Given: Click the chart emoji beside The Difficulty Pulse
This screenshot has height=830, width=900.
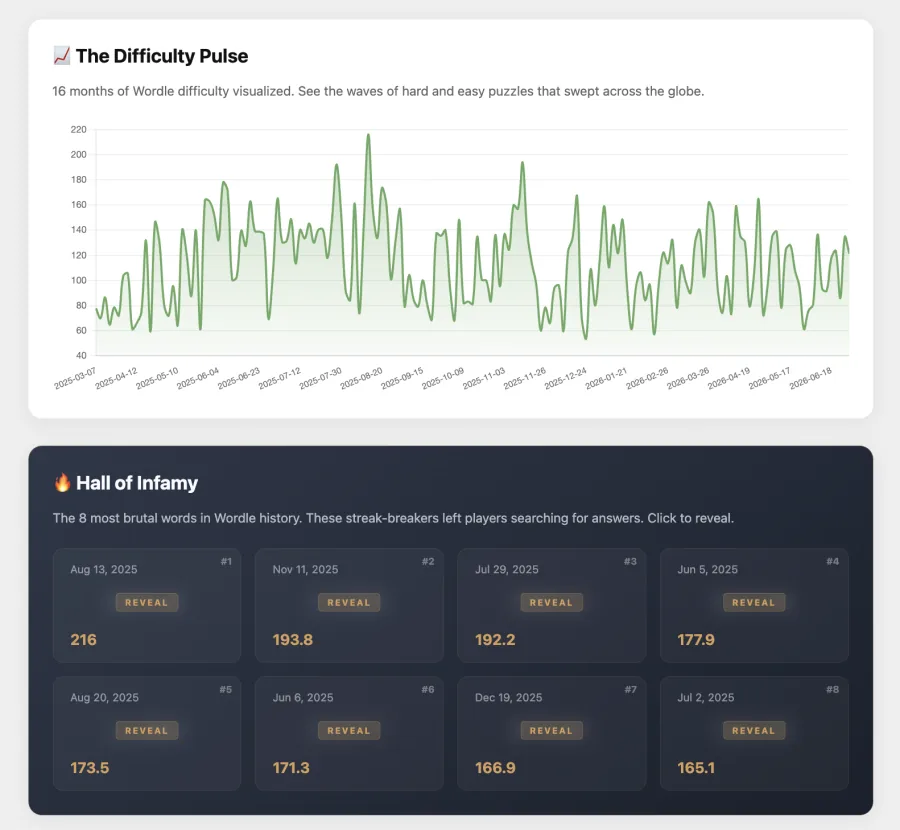Looking at the screenshot, I should click(x=61, y=56).
